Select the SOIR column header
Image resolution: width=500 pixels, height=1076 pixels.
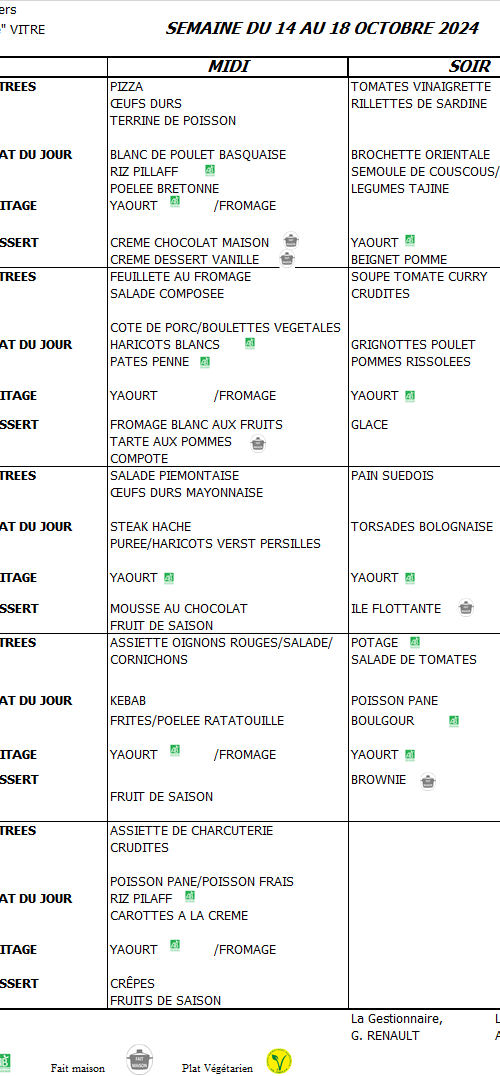coord(470,66)
